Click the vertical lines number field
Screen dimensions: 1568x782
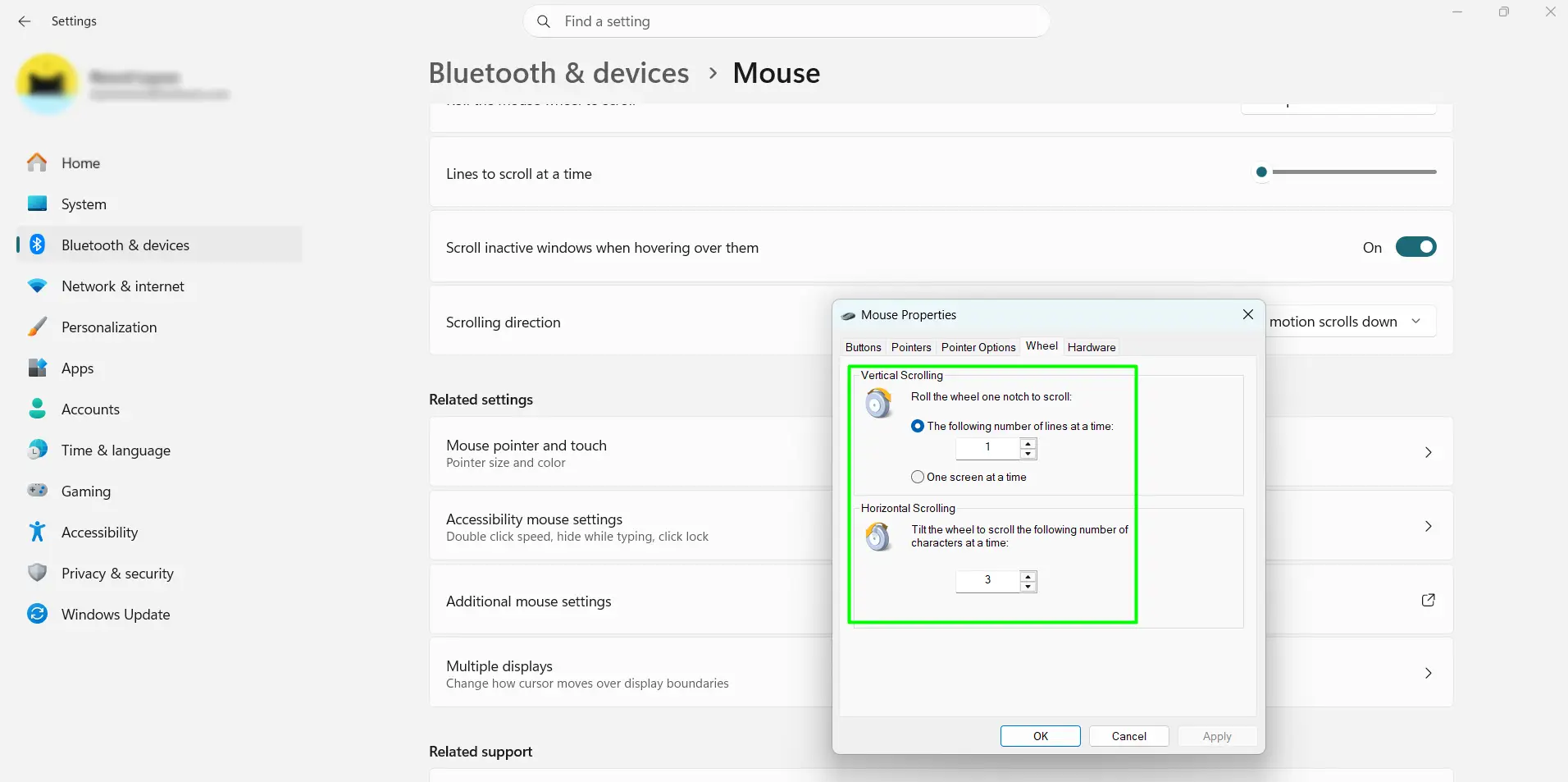point(987,448)
